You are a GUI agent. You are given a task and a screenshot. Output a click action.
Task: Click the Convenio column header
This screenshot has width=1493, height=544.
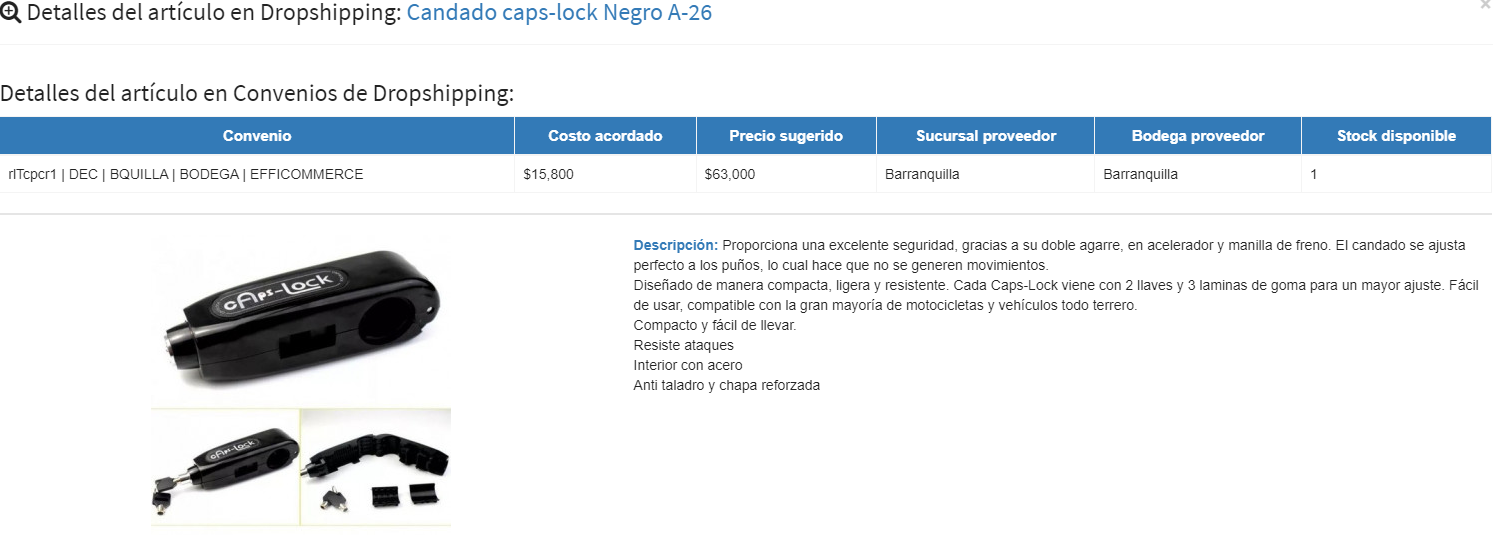(257, 136)
